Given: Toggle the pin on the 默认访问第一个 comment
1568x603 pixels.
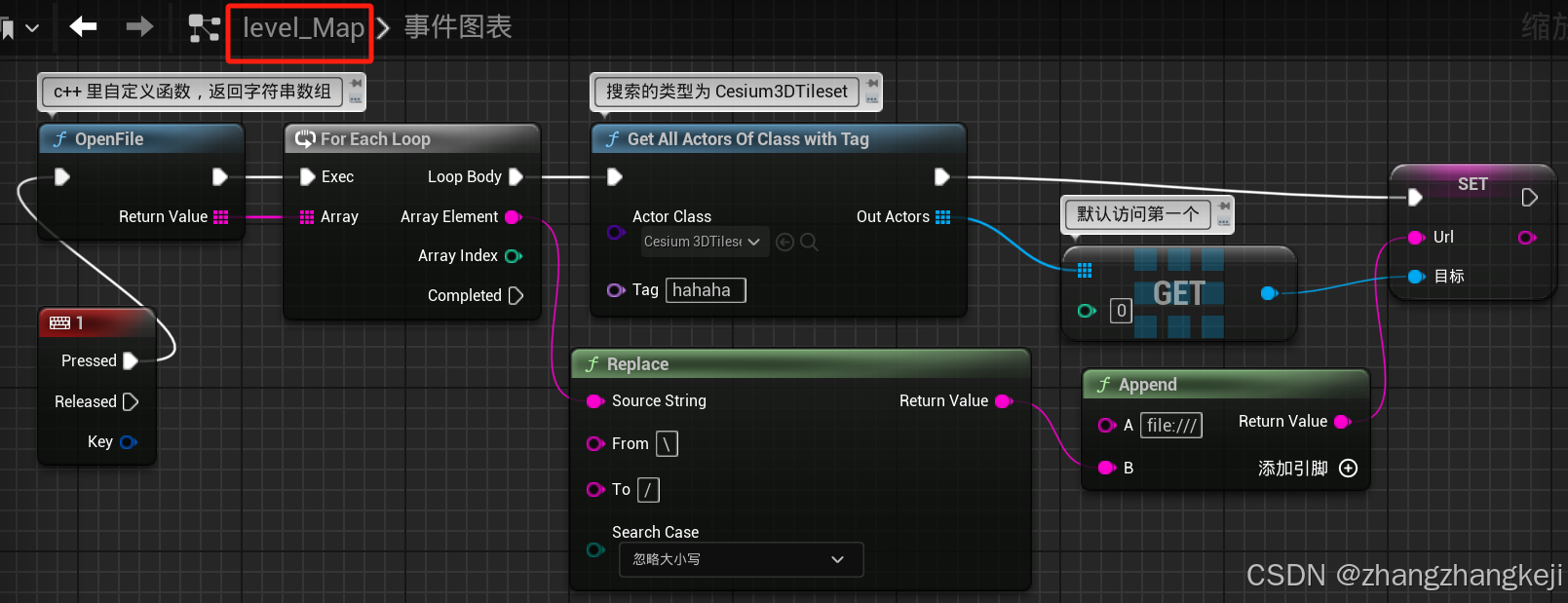Looking at the screenshot, I should click(x=1224, y=207).
